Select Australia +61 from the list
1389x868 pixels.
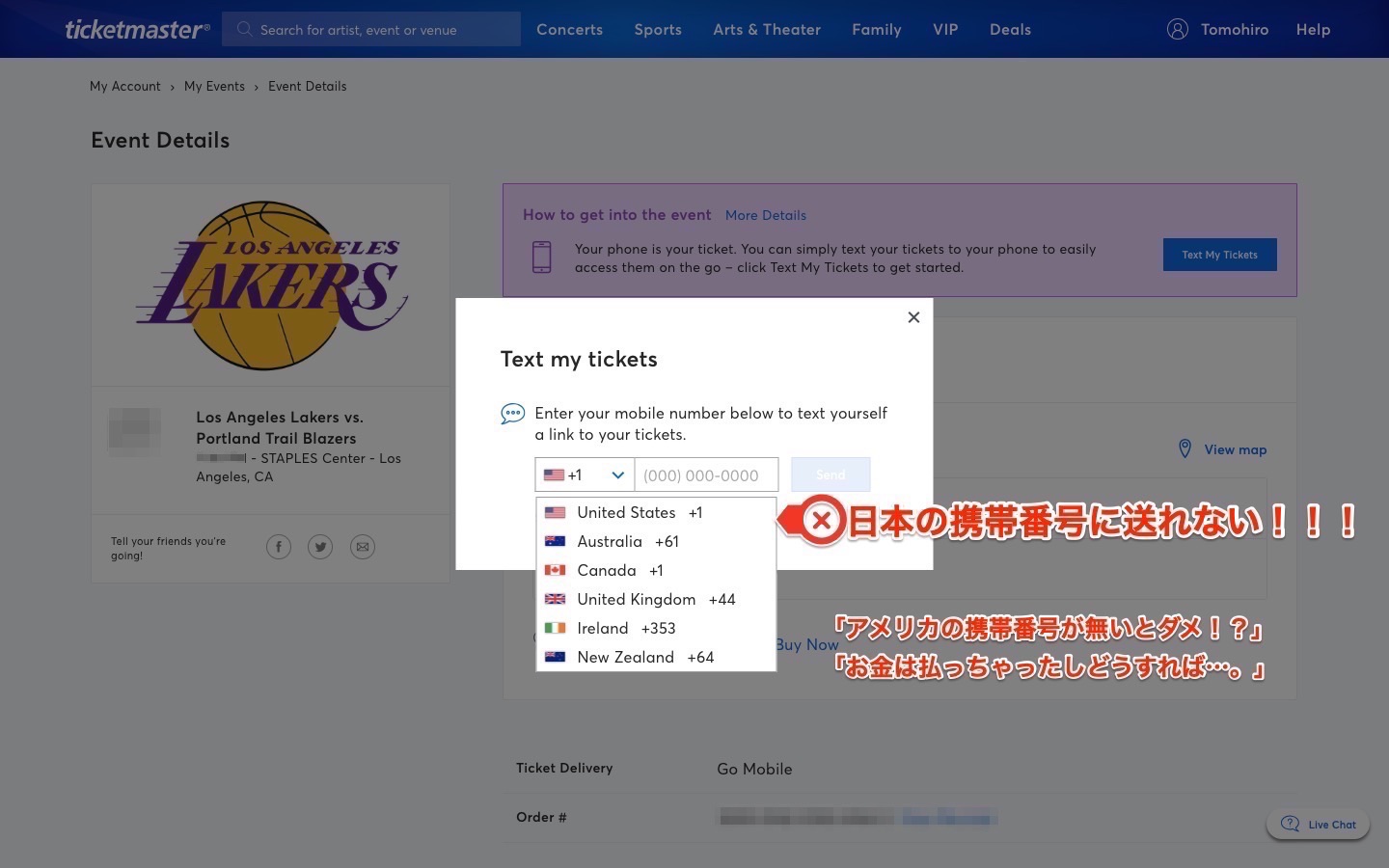(656, 541)
